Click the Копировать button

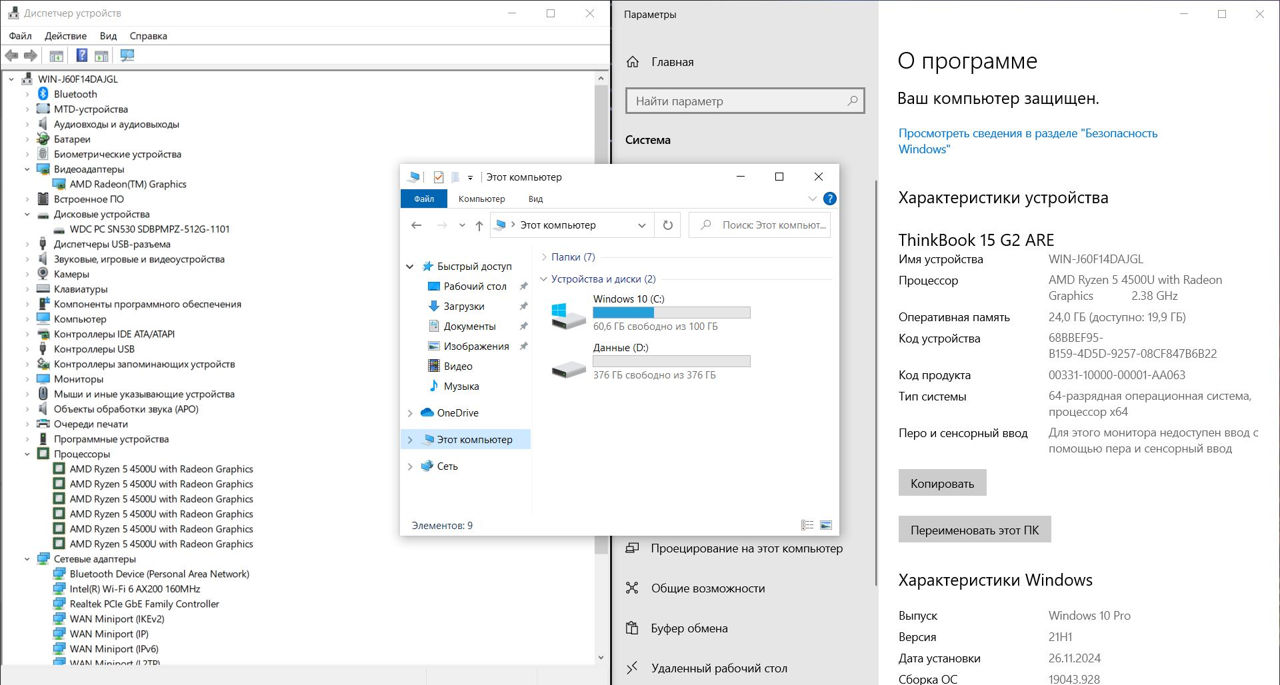pos(942,483)
